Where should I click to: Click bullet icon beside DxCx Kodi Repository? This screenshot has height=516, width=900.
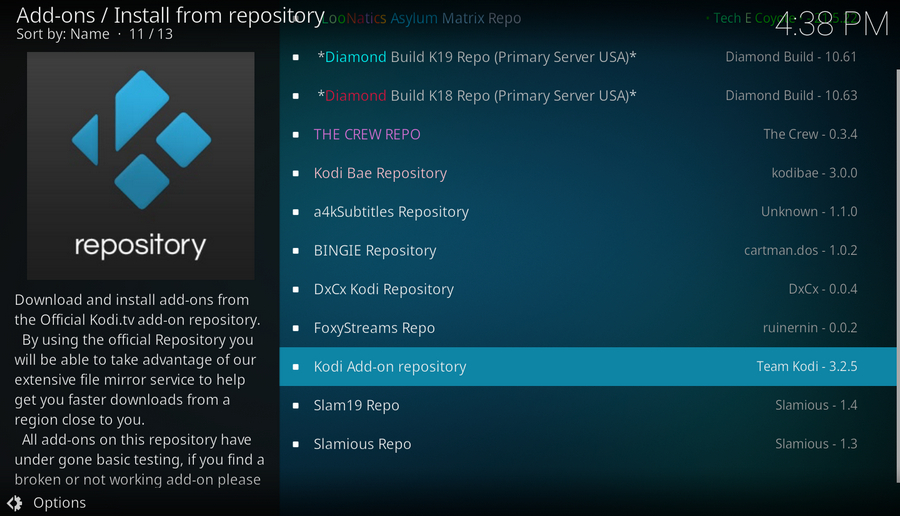[296, 290]
